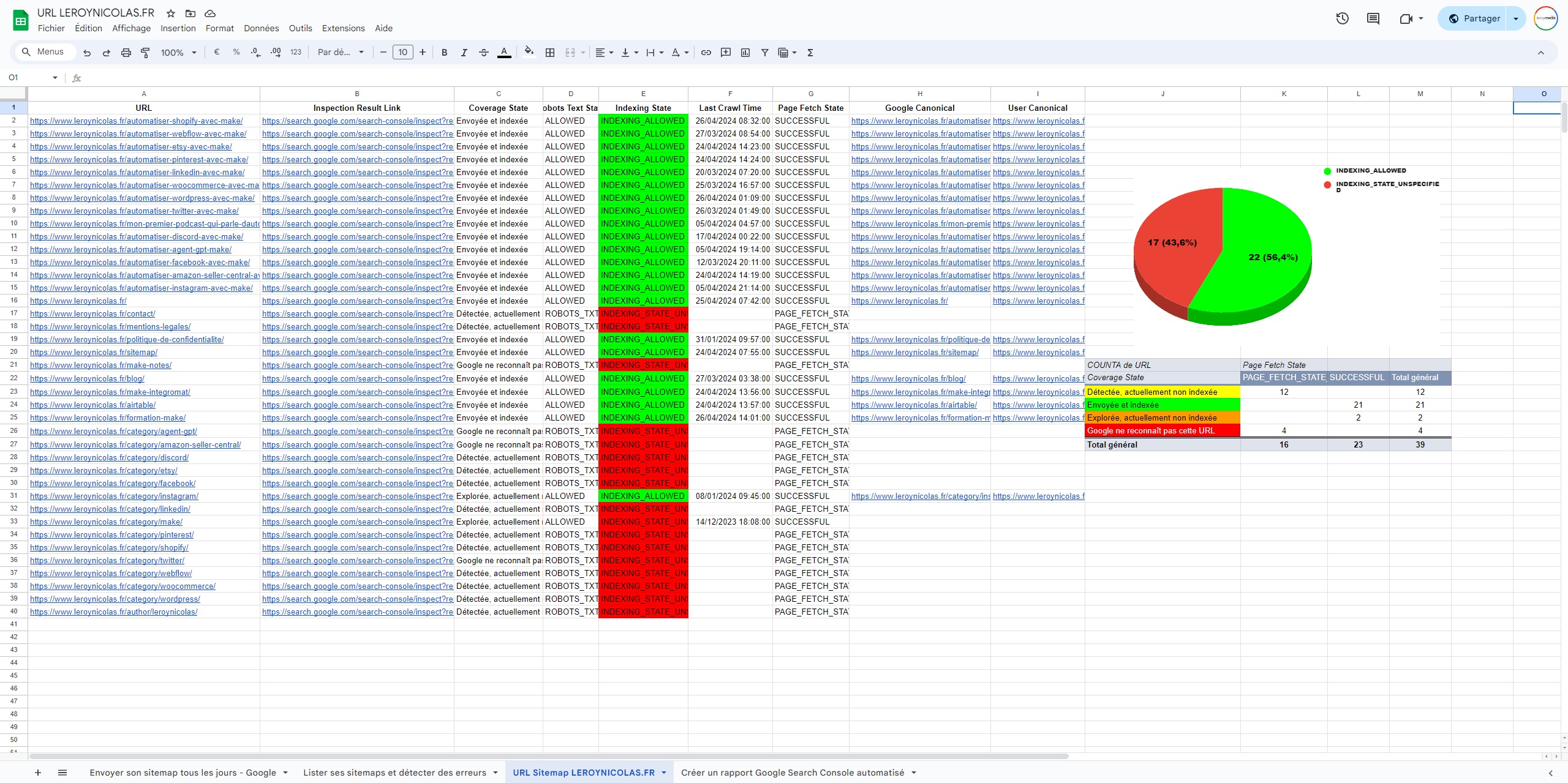Decrease decimal places icon
The width and height of the screenshot is (1568, 783).
[x=256, y=53]
